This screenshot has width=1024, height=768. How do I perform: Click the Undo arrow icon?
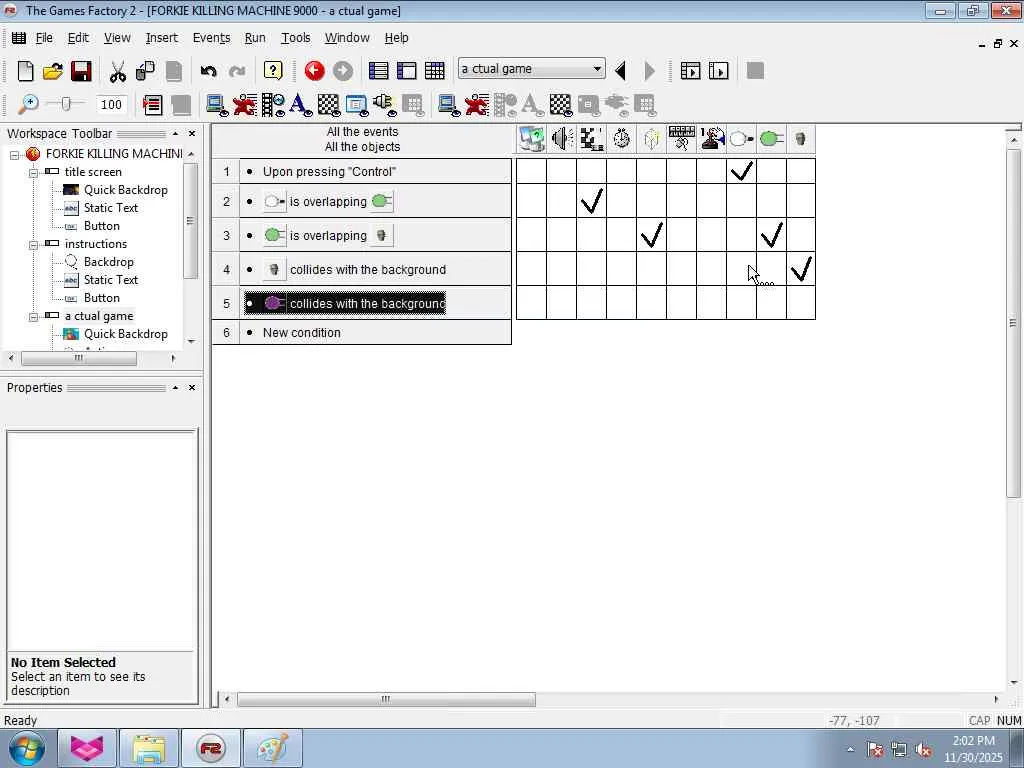(208, 71)
